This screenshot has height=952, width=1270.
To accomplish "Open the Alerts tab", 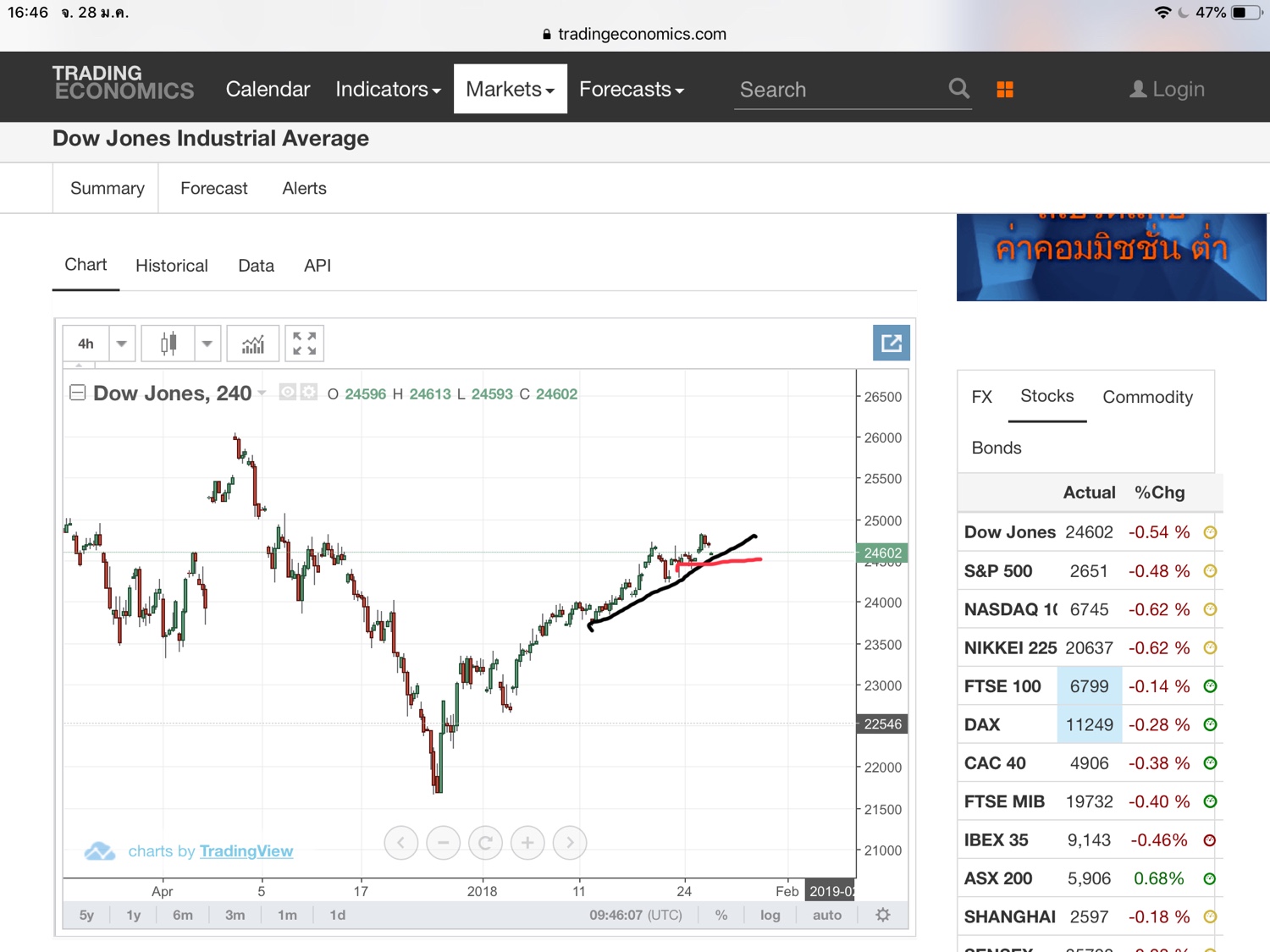I will pos(305,188).
